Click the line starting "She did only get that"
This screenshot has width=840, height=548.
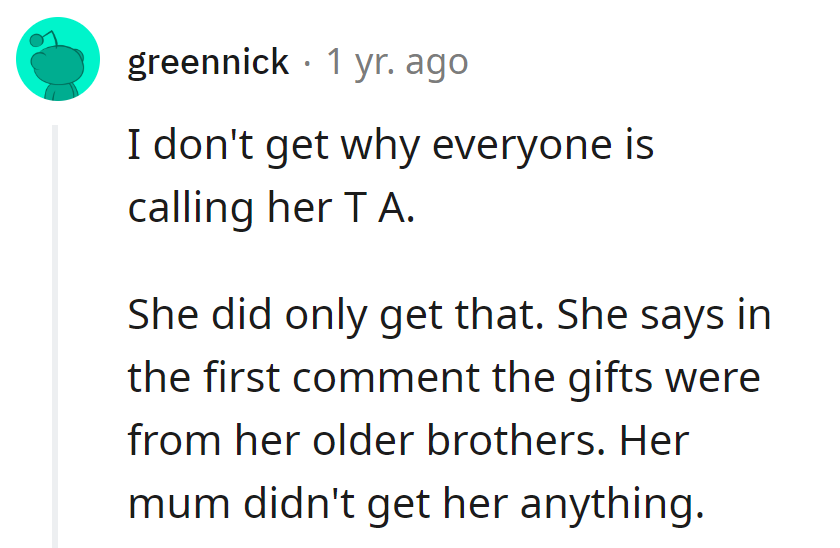pyautogui.click(x=449, y=317)
